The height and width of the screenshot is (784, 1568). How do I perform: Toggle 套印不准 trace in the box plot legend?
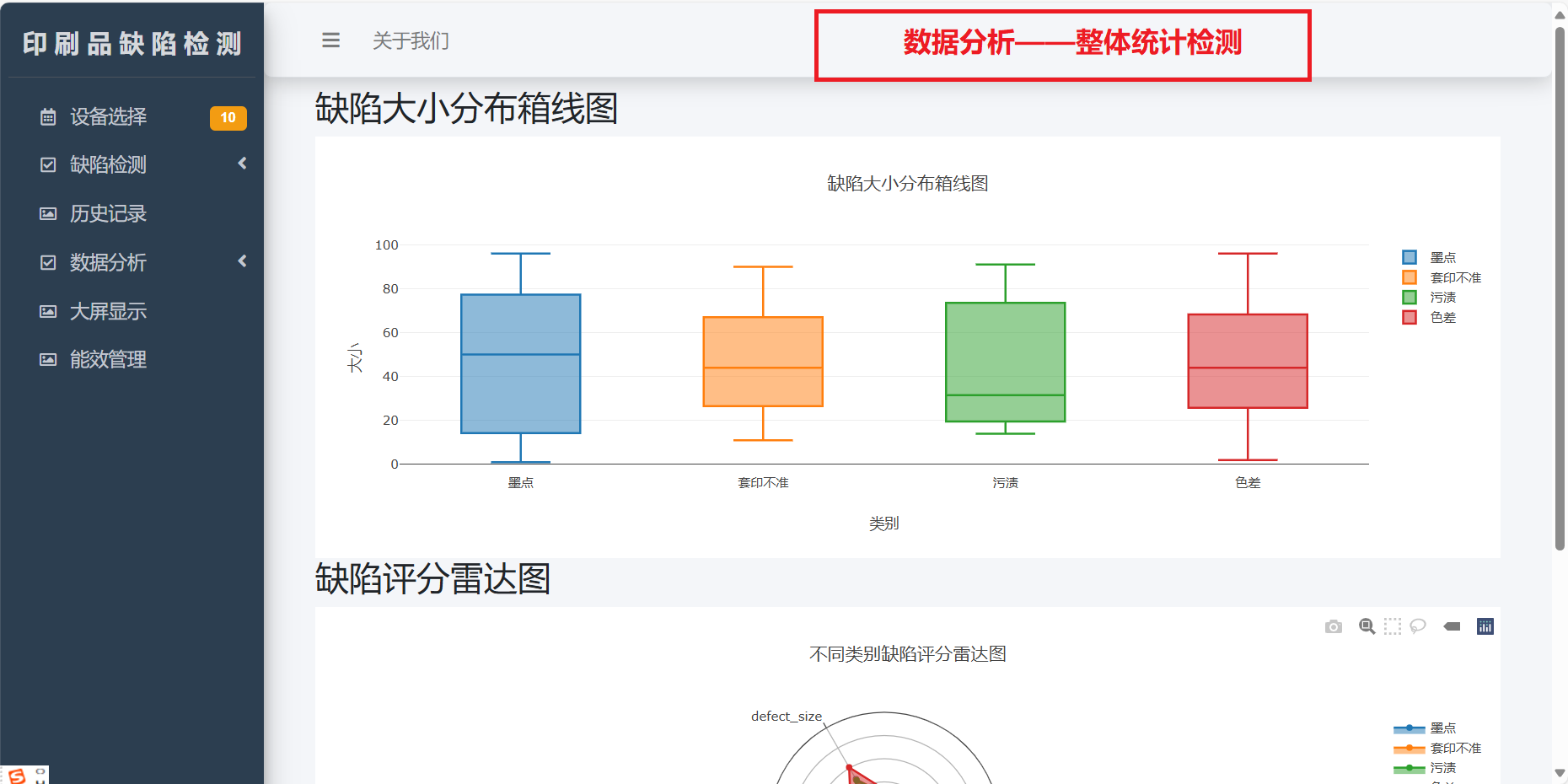point(1442,277)
